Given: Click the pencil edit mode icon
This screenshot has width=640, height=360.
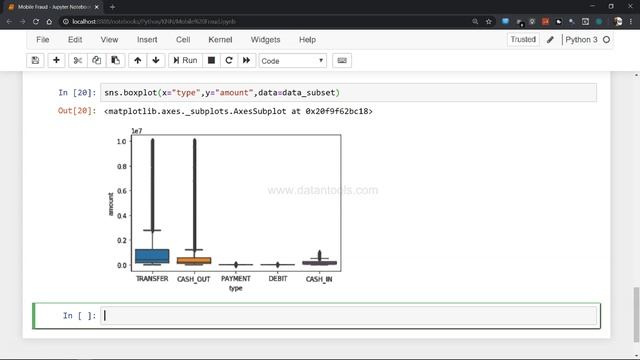Looking at the screenshot, I should coord(550,40).
